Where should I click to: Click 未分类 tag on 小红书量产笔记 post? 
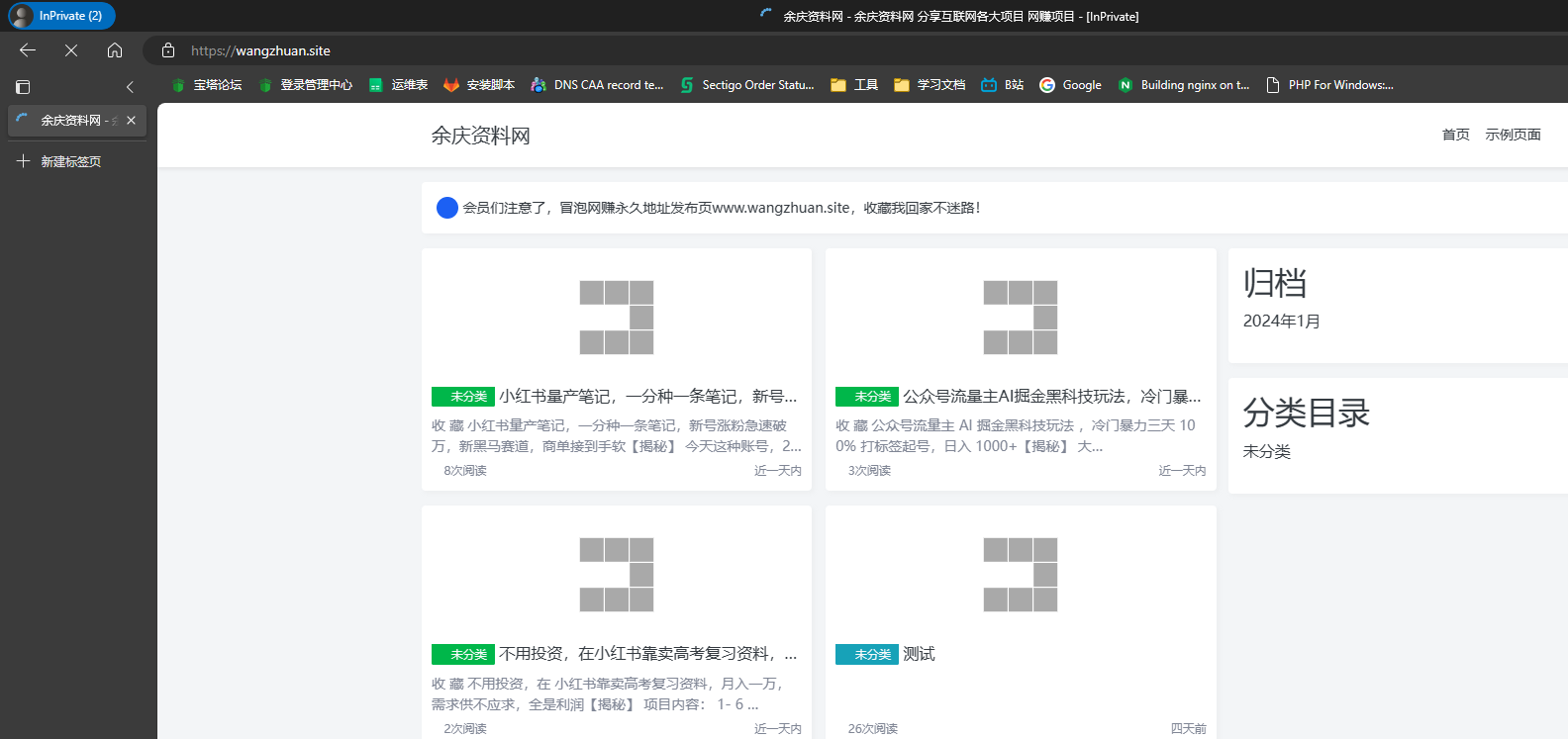click(463, 397)
